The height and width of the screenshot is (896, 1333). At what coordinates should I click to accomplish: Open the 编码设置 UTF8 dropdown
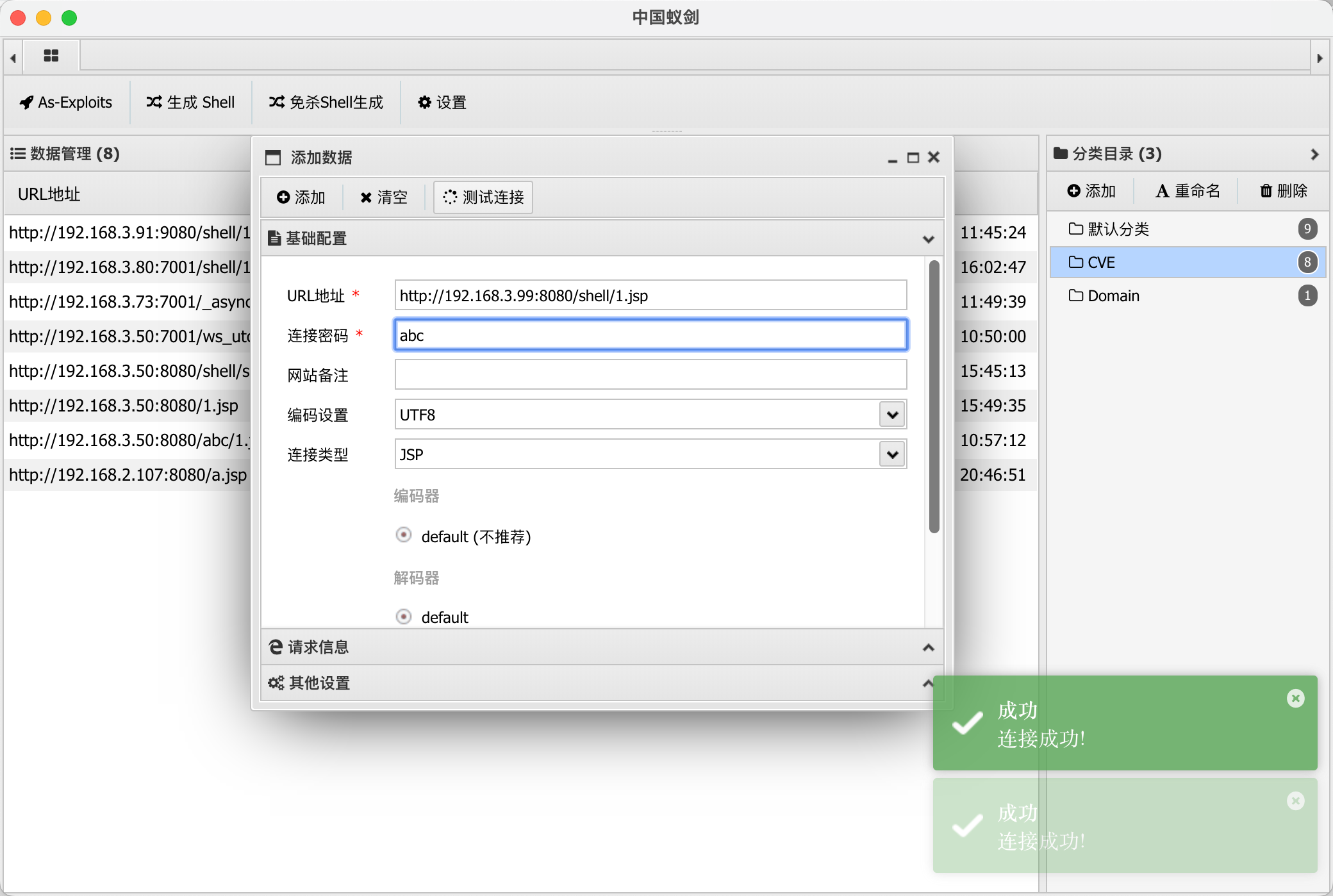(x=892, y=415)
